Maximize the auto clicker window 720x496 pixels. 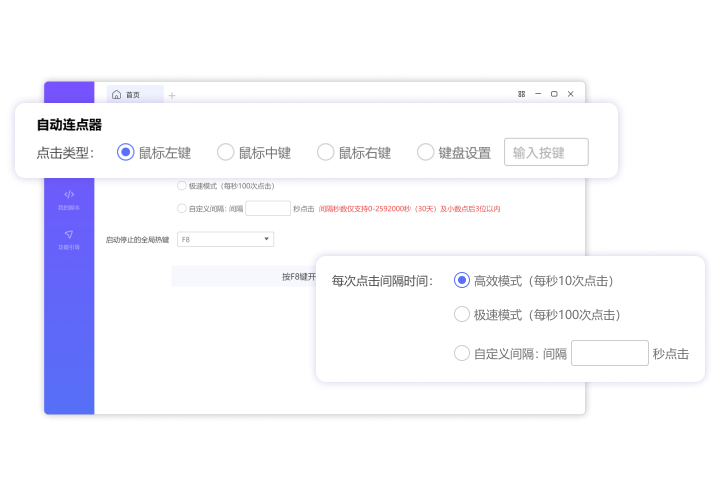554,94
